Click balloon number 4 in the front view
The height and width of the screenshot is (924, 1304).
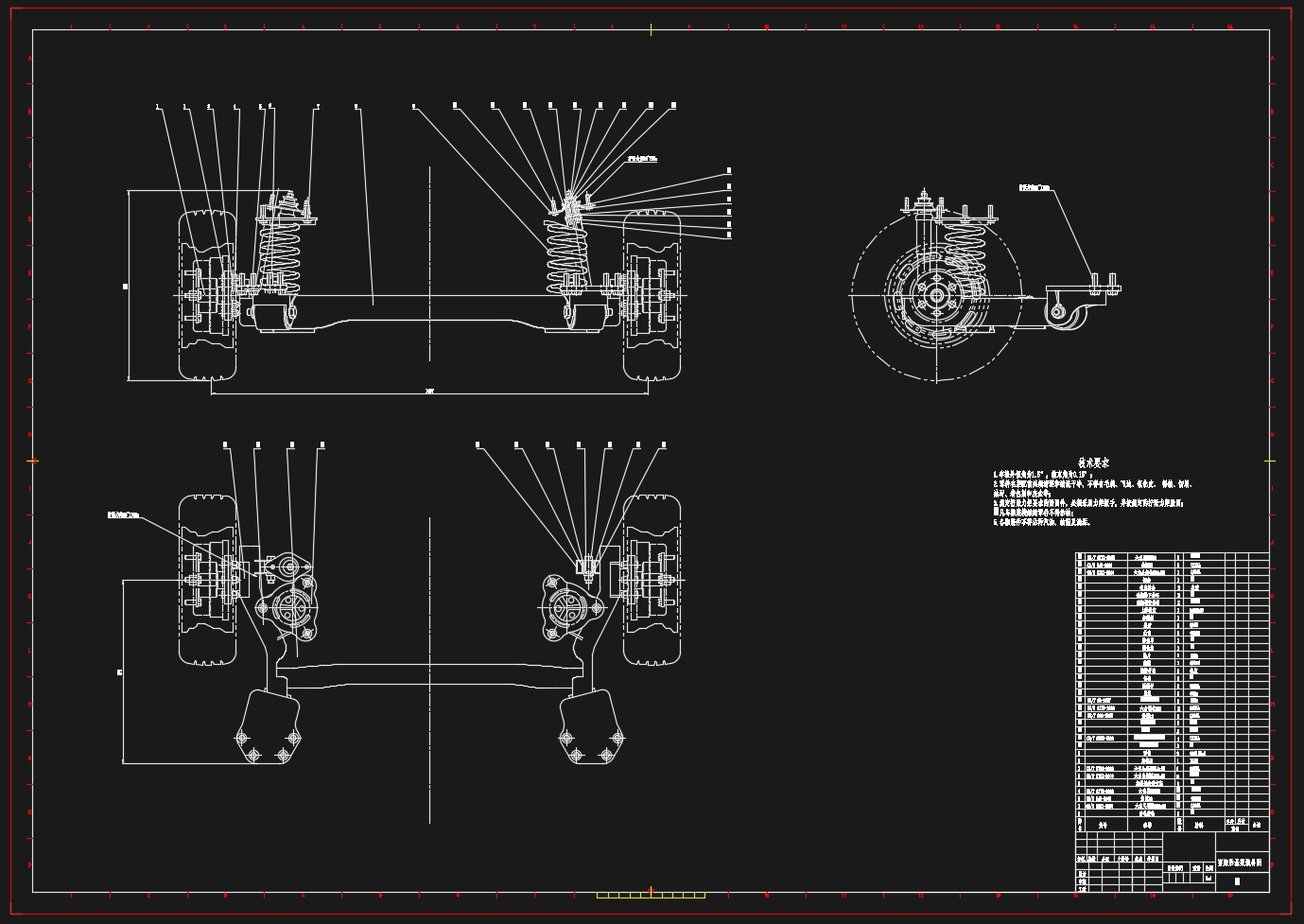click(x=236, y=107)
